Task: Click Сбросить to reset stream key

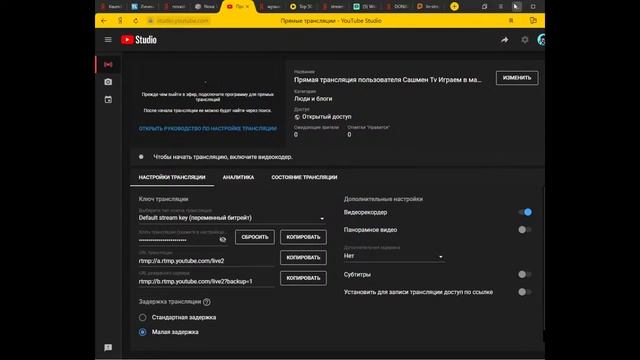Action: 255,237
